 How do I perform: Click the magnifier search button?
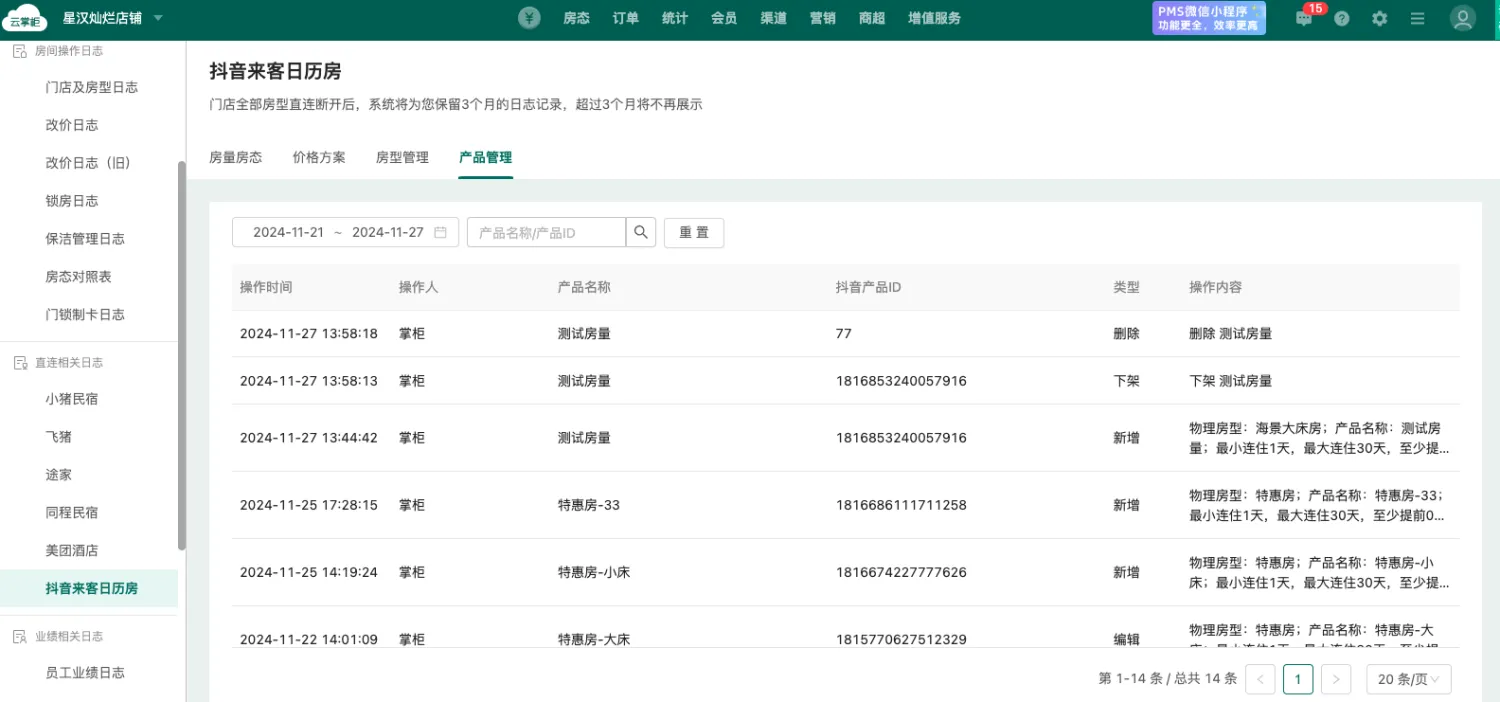click(641, 232)
